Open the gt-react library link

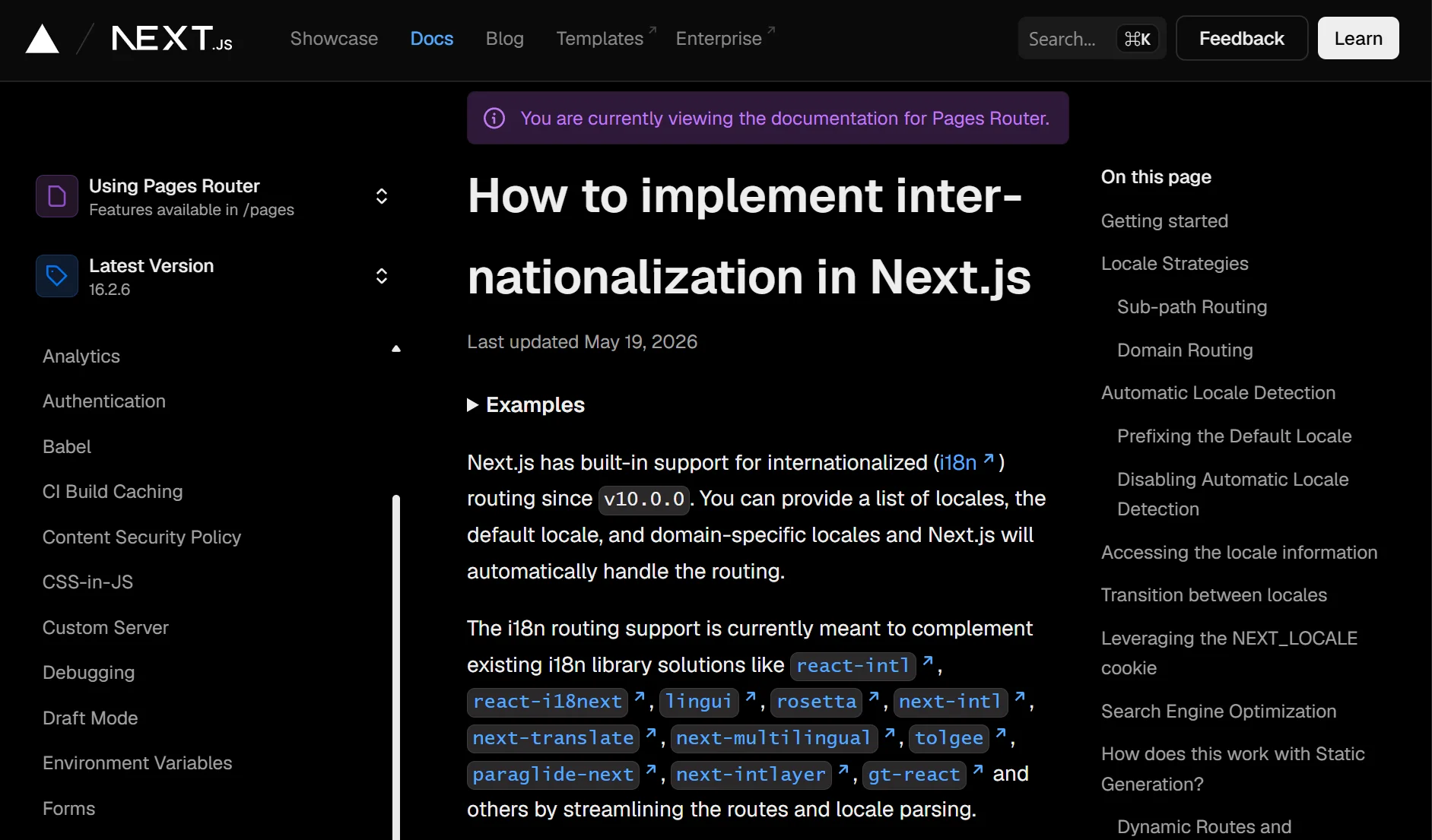(x=924, y=775)
